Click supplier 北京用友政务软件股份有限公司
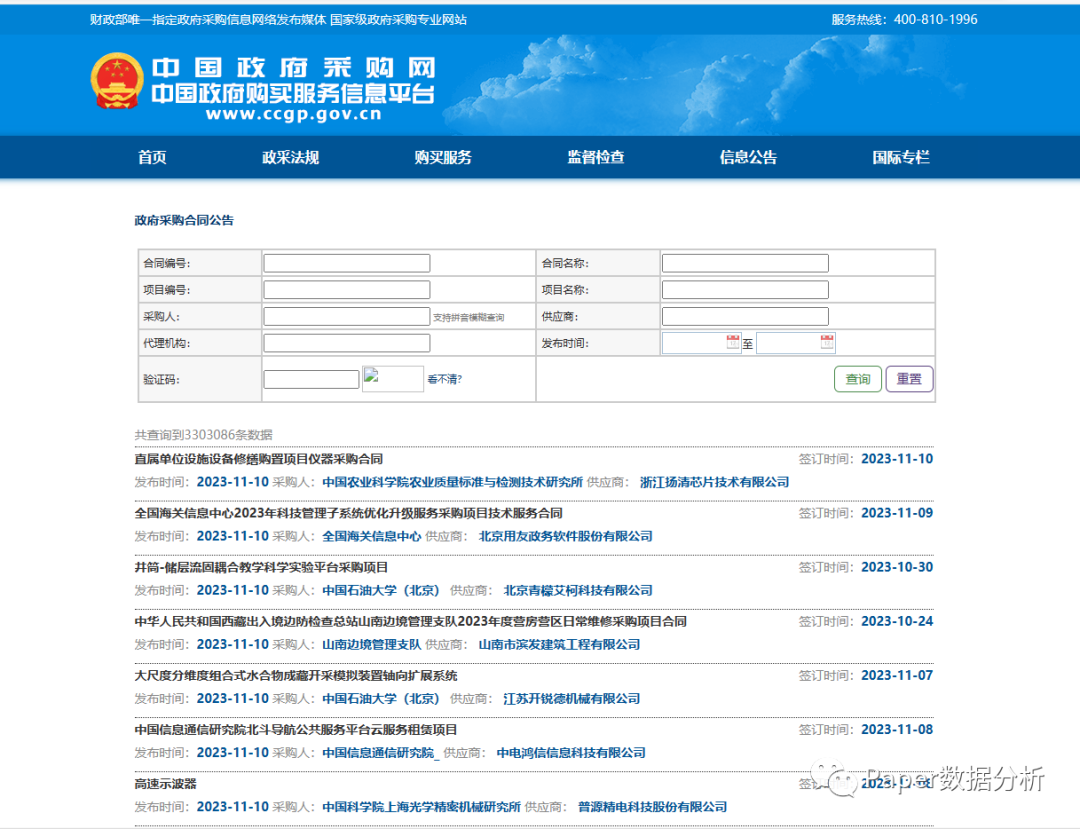Image resolution: width=1080 pixels, height=829 pixels. click(565, 536)
